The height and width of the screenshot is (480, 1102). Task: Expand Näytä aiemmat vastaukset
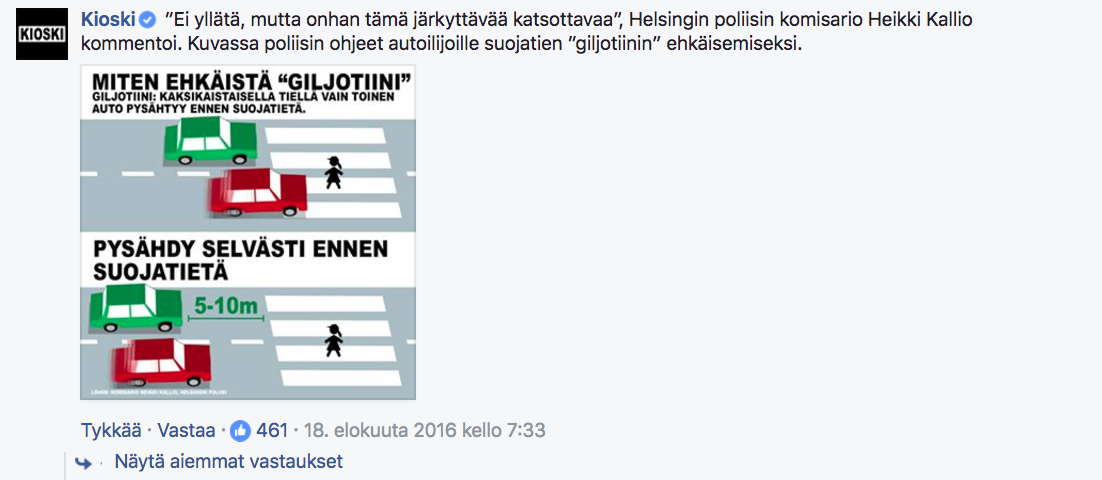coord(228,462)
